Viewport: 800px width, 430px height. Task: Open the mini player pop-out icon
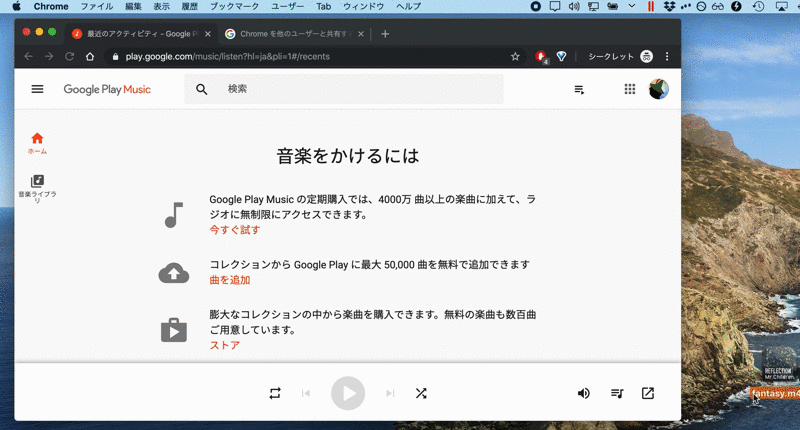tap(648, 393)
